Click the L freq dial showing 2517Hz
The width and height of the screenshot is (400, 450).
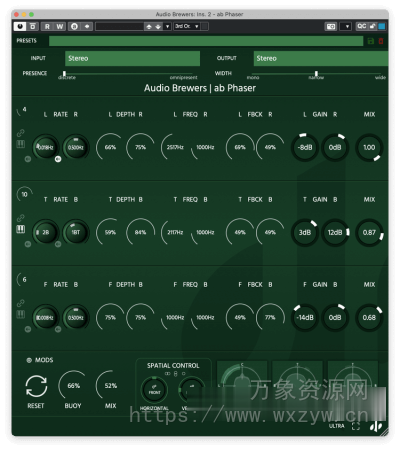(x=175, y=147)
